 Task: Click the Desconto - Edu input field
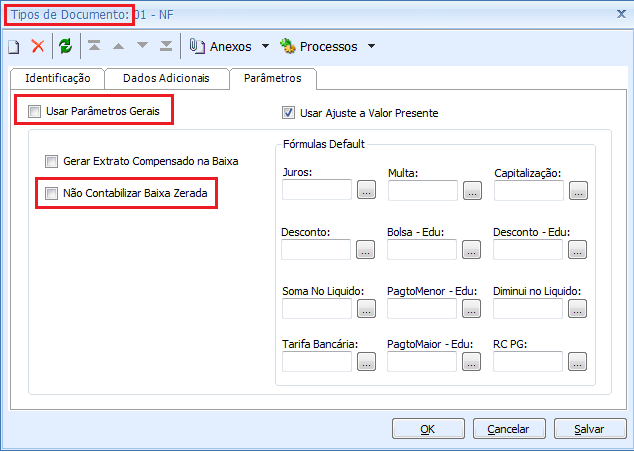(x=528, y=249)
